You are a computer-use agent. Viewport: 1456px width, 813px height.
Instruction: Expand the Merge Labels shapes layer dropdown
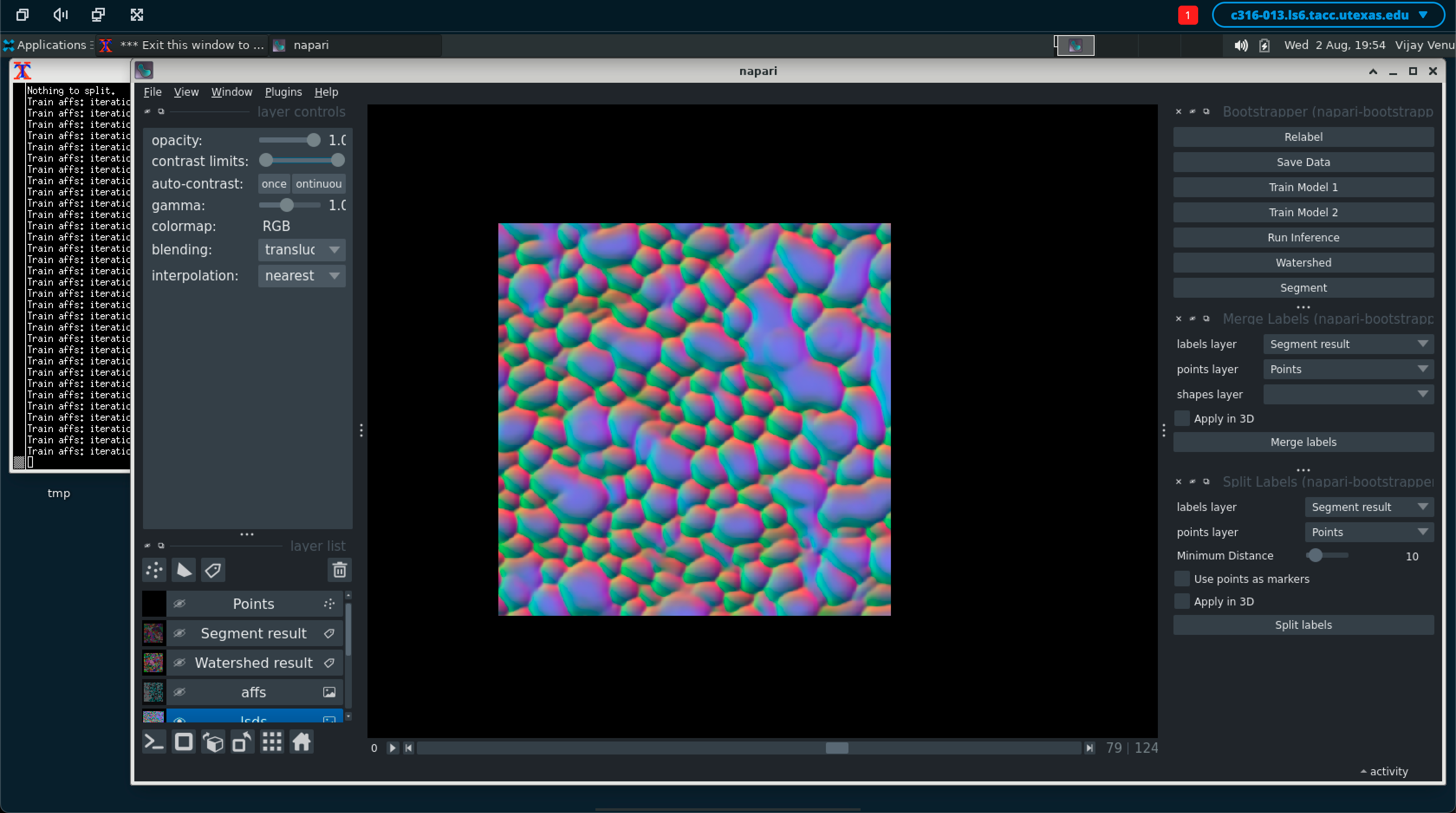(x=1348, y=394)
